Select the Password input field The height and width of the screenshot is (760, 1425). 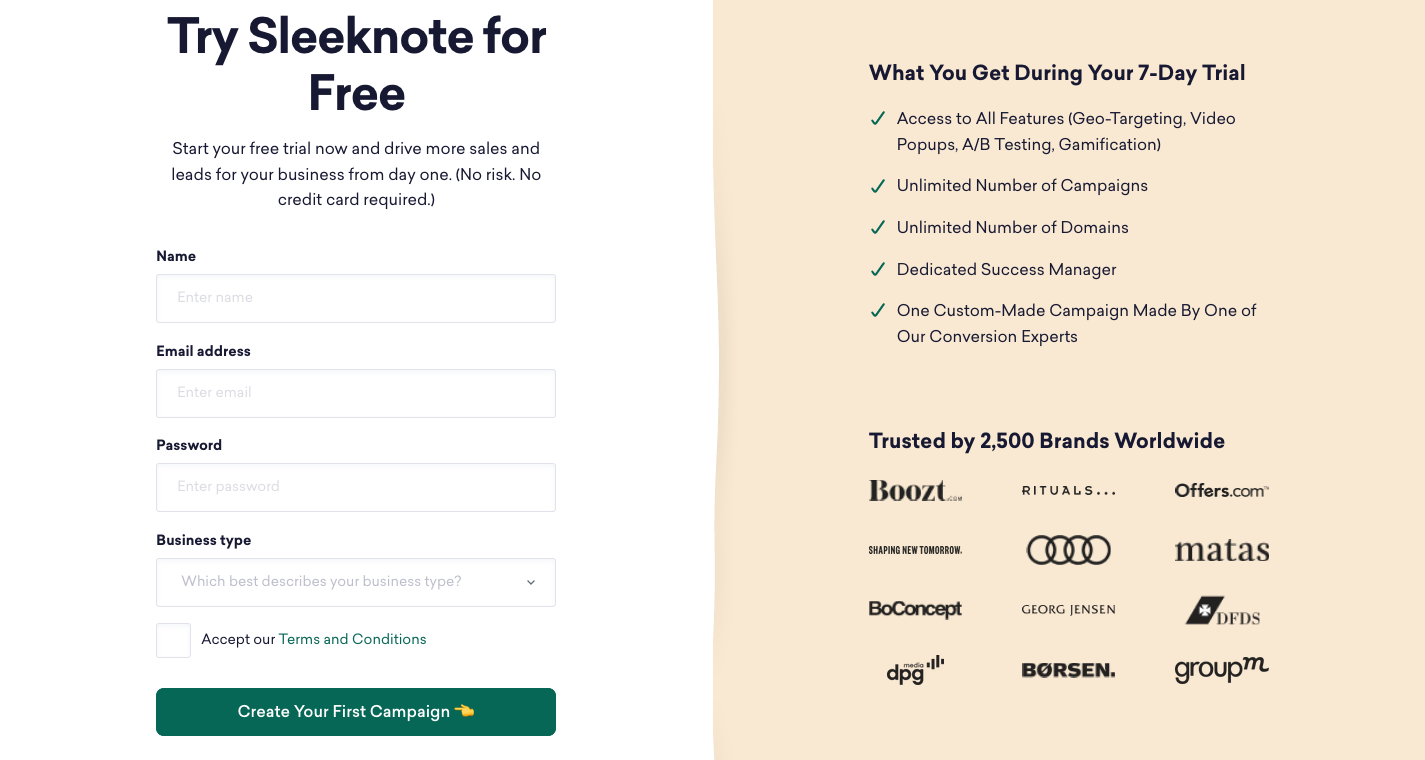click(x=355, y=487)
